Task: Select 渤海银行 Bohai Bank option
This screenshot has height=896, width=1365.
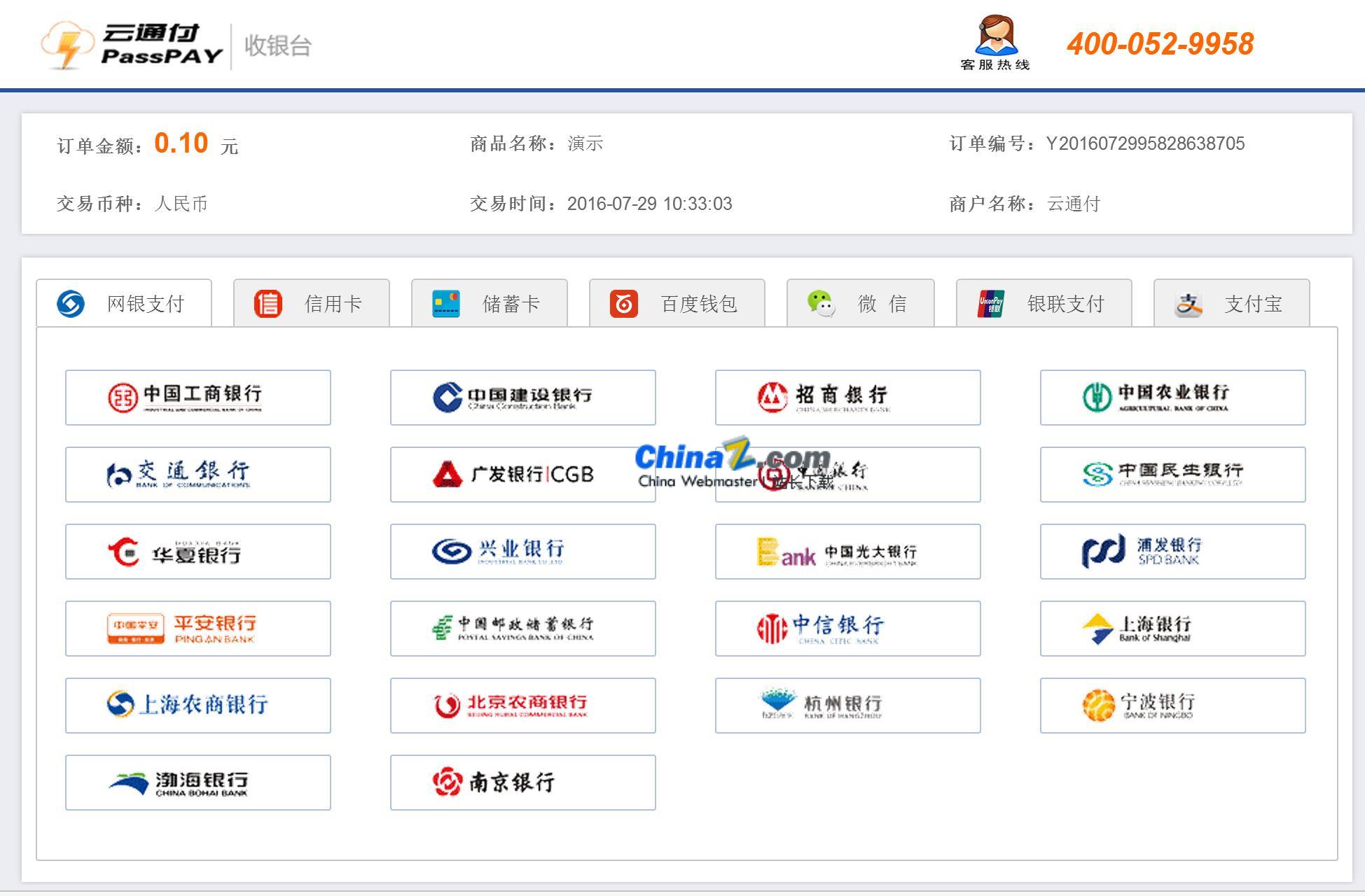Action: [198, 783]
